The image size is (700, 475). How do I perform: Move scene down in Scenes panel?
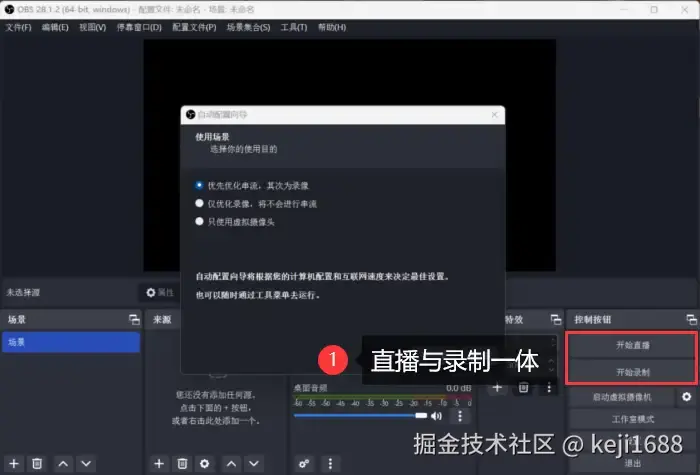86,463
